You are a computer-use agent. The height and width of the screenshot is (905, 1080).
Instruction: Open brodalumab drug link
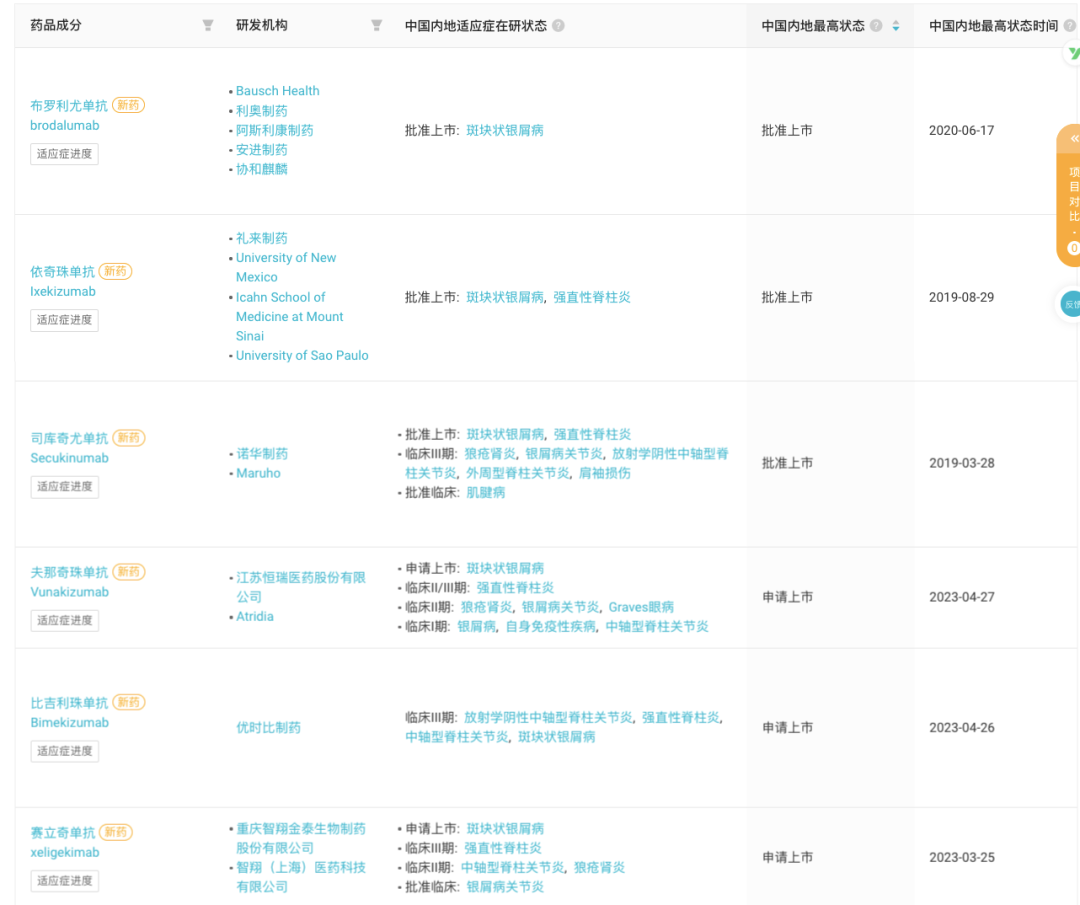pyautogui.click(x=65, y=125)
